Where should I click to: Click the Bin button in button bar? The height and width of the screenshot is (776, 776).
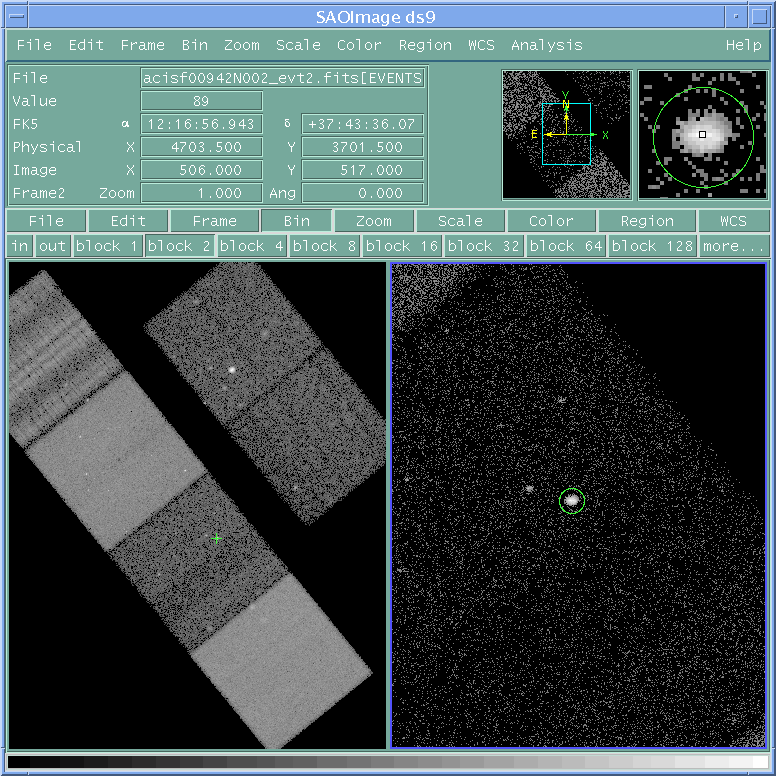(296, 221)
